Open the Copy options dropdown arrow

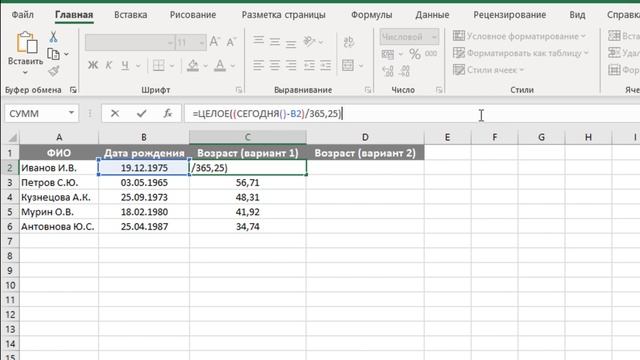pos(66,54)
